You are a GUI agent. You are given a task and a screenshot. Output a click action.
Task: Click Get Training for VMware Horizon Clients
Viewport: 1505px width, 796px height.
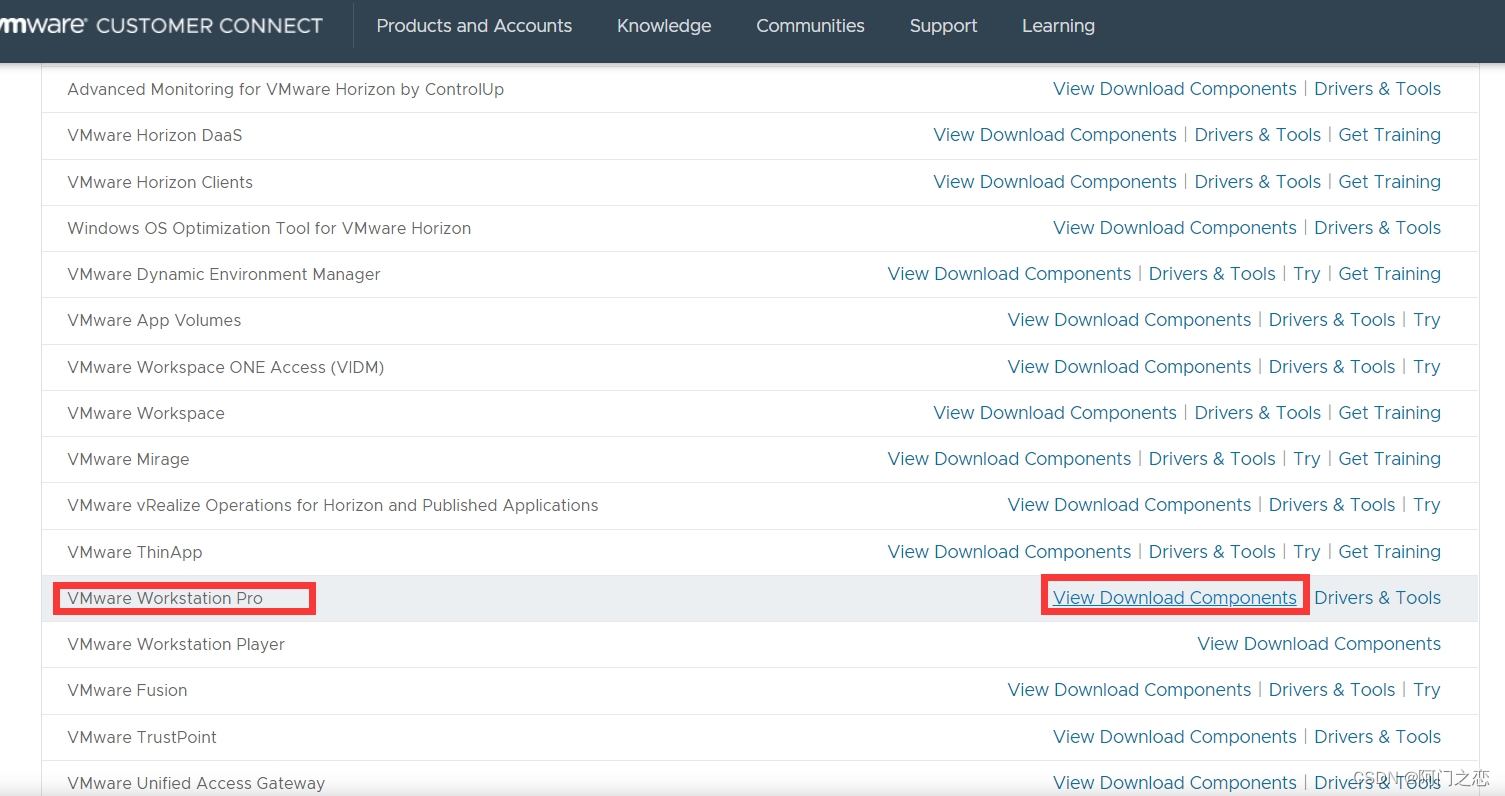[x=1389, y=182]
